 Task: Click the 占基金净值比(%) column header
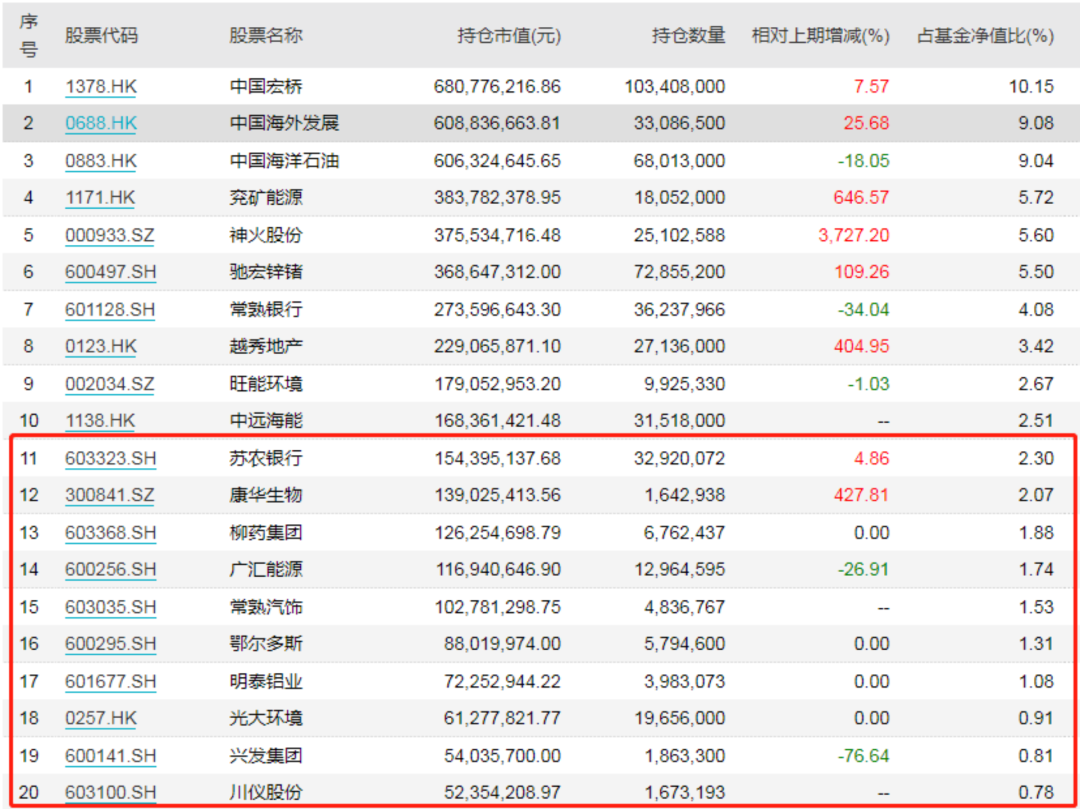985,36
